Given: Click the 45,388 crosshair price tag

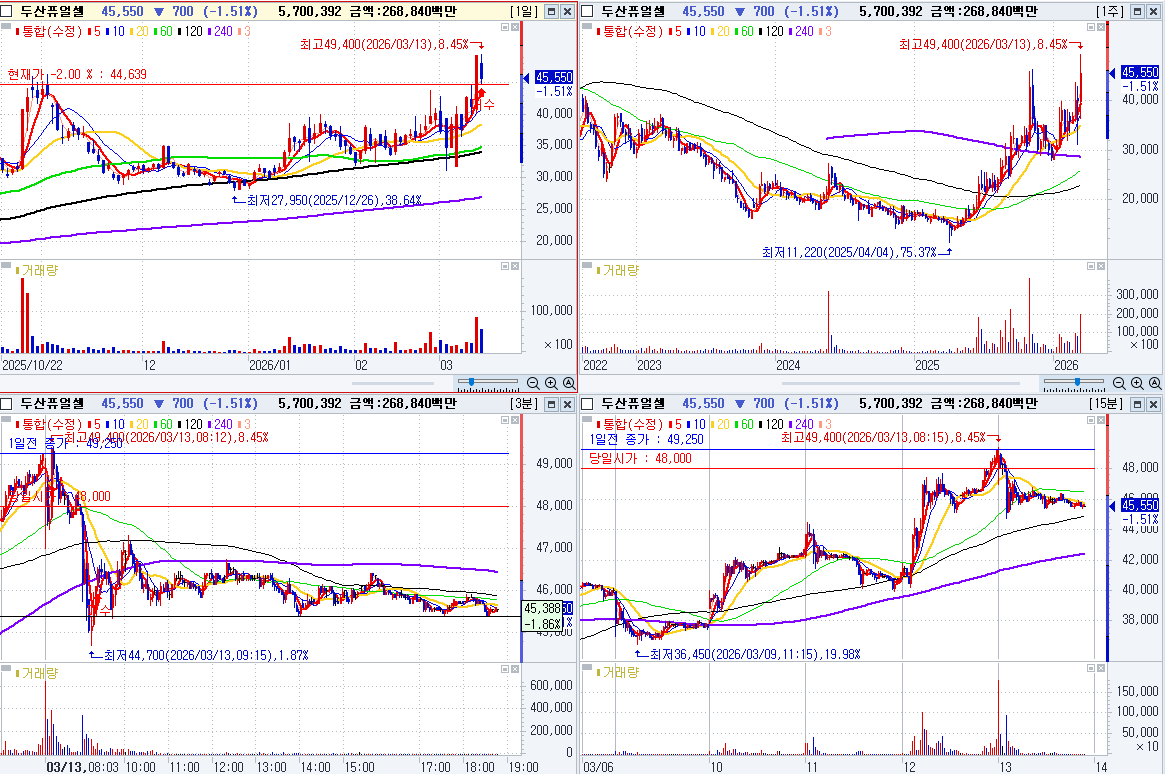Looking at the screenshot, I should 542,609.
